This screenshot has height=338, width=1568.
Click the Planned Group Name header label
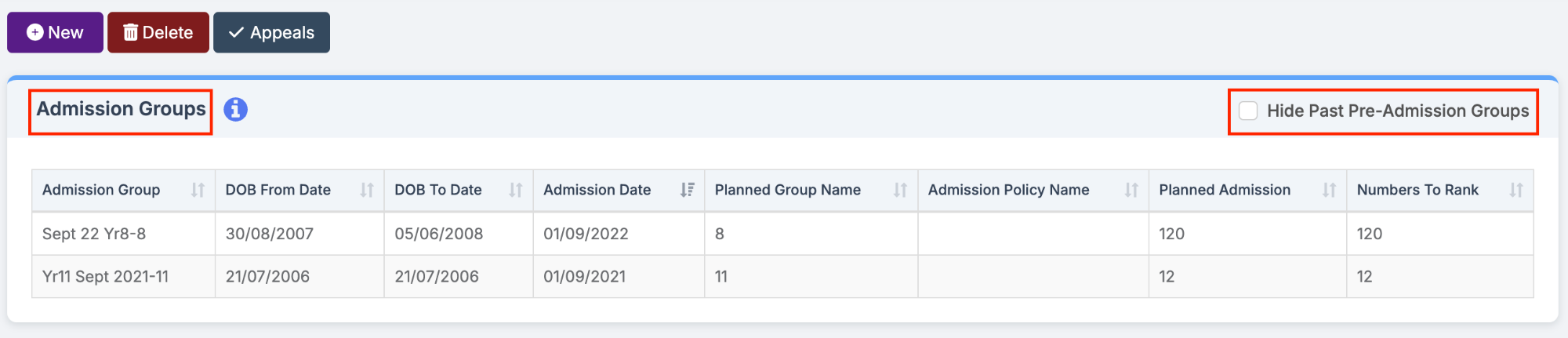pos(787,190)
